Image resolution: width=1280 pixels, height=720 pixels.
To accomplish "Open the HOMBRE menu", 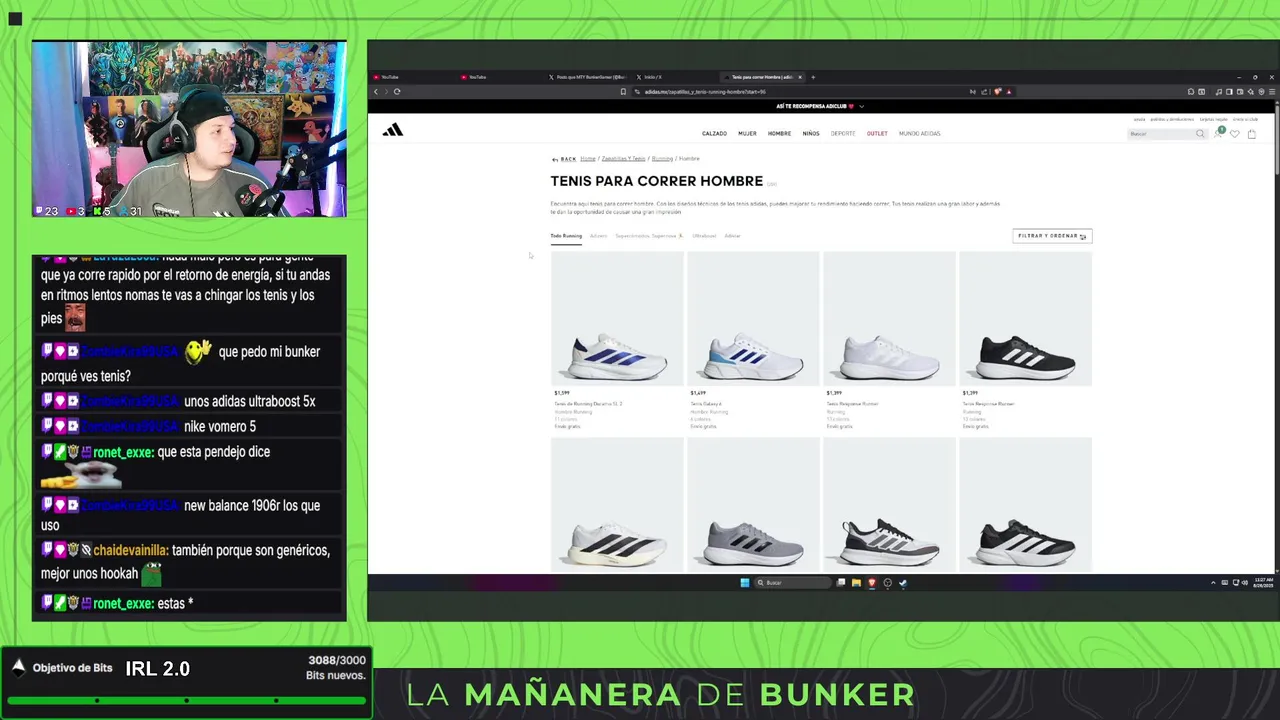I will [x=779, y=134].
